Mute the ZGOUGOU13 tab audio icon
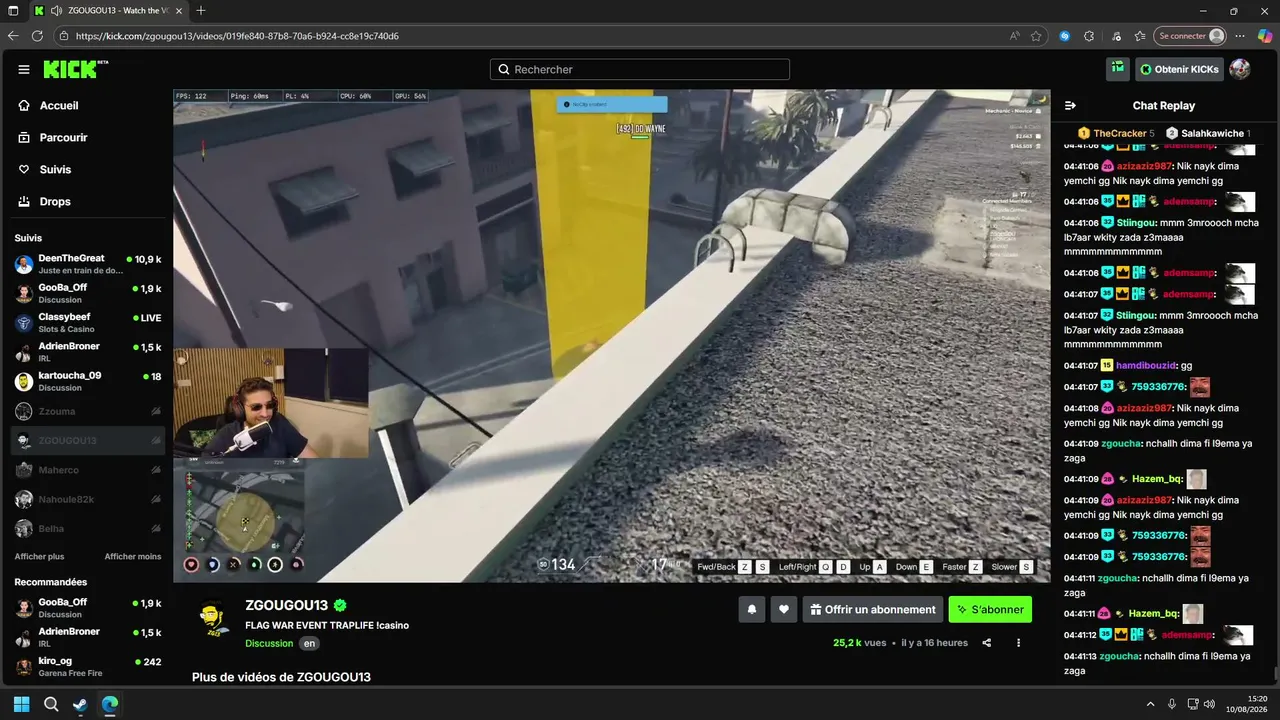Screen dimensions: 1280x720 56,11
